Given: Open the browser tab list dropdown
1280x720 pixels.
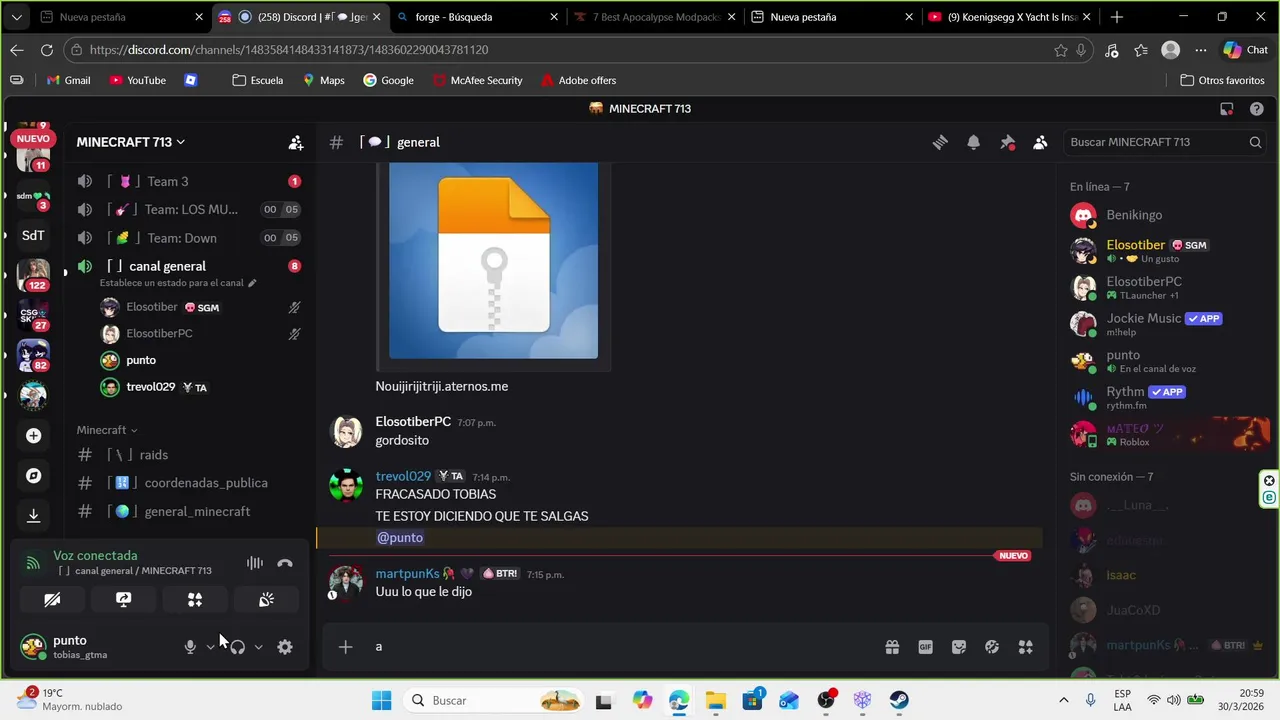Looking at the screenshot, I should point(17,17).
